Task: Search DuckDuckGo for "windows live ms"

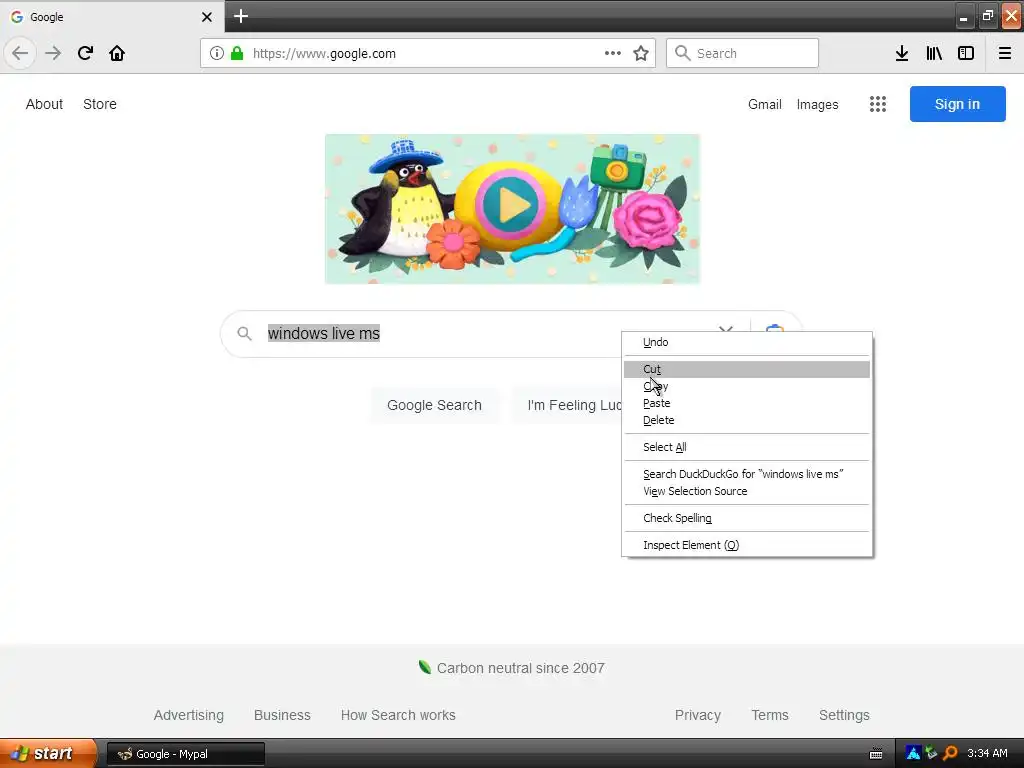Action: 746,474
